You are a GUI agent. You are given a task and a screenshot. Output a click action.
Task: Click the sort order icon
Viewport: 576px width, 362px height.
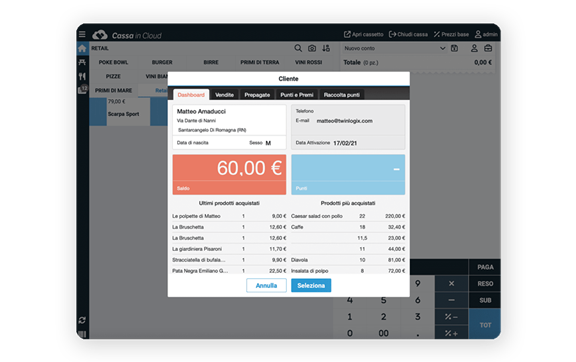point(326,48)
